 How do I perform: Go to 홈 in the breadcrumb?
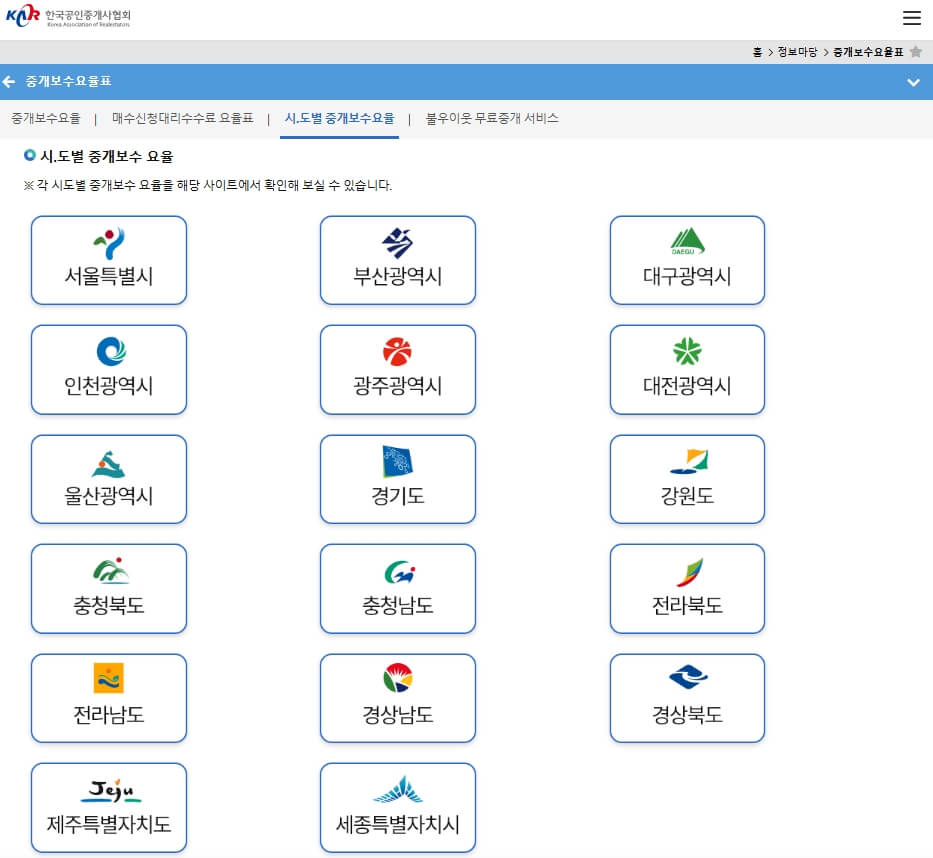757,52
